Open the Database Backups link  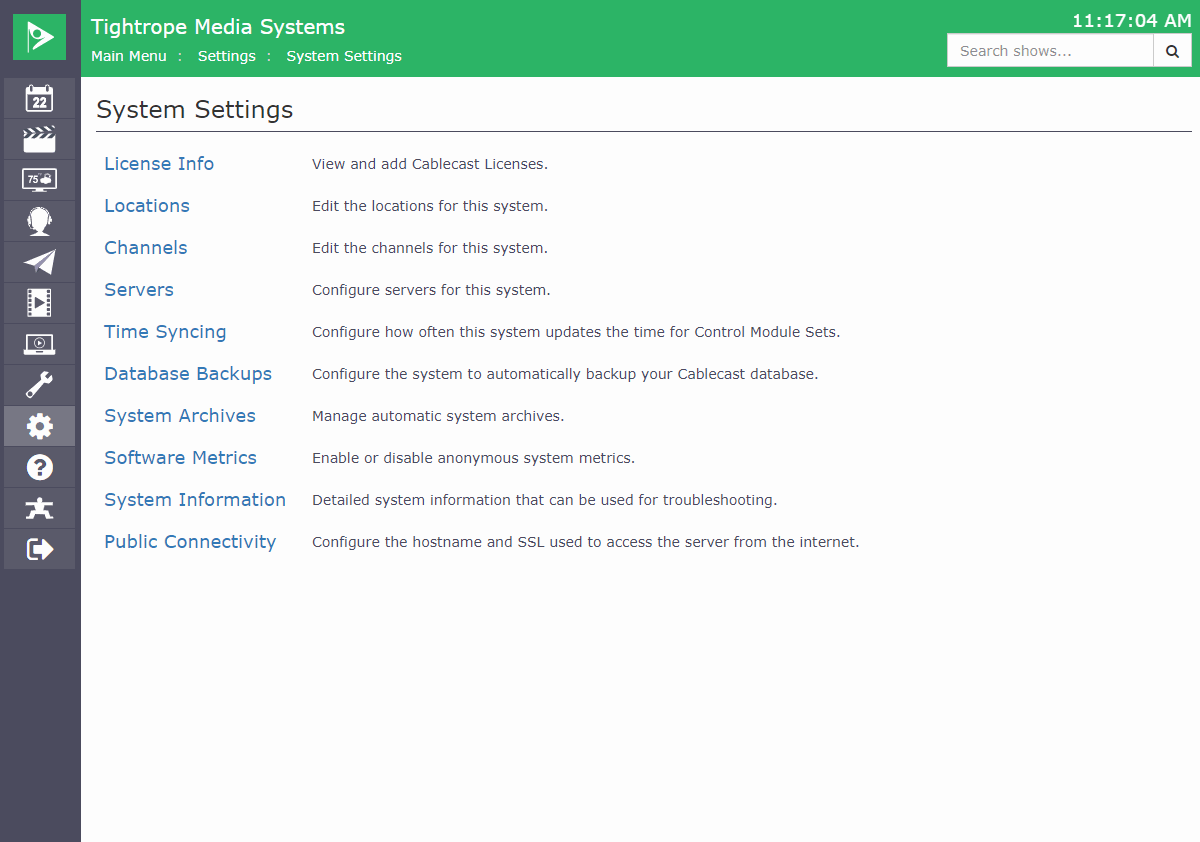[188, 374]
